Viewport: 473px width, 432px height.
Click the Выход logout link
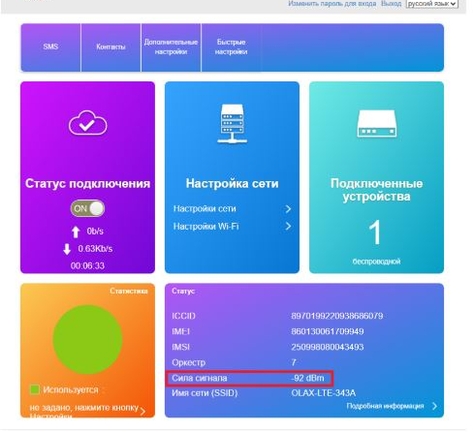(391, 4)
